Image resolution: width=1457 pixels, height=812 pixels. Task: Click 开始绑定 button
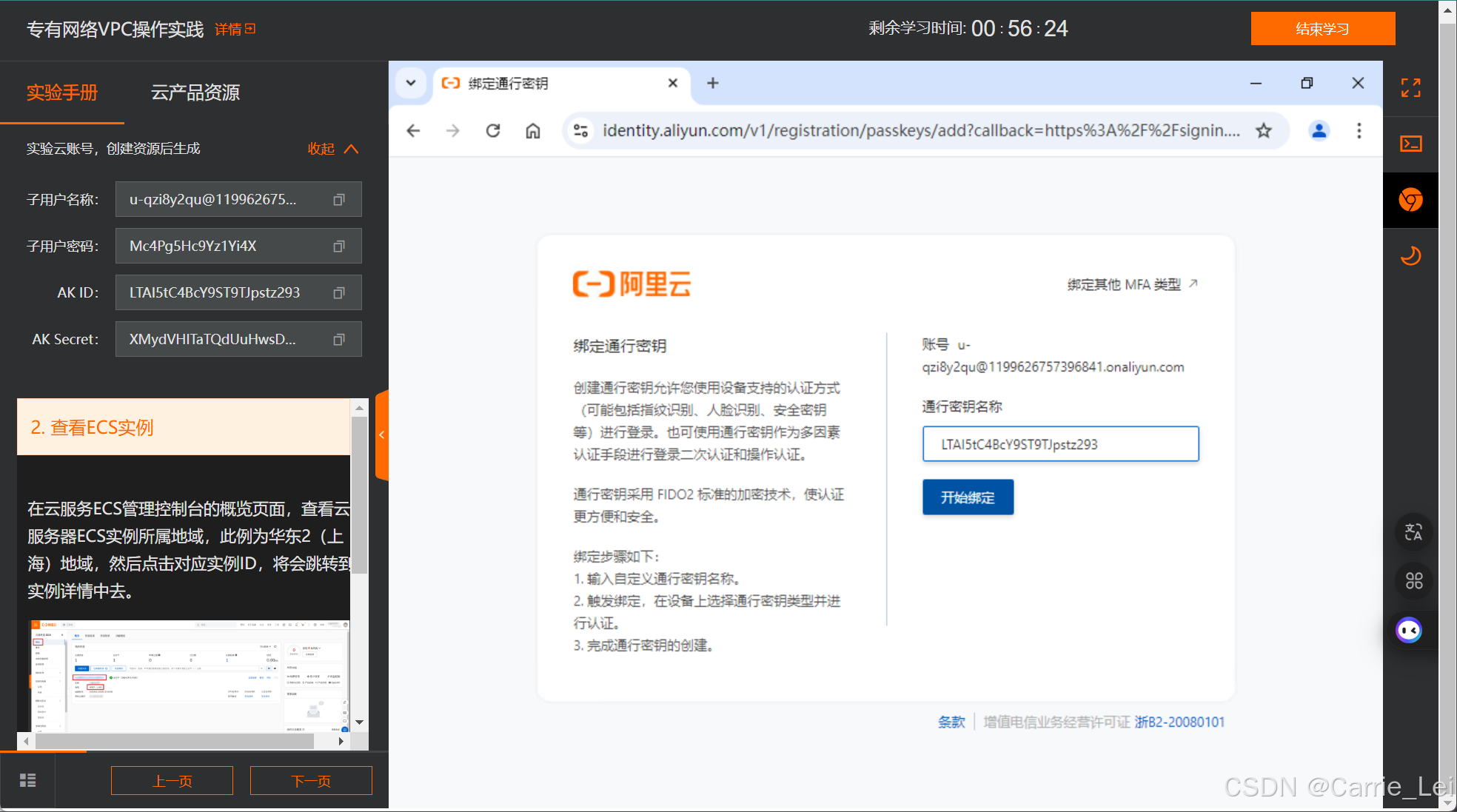(968, 497)
